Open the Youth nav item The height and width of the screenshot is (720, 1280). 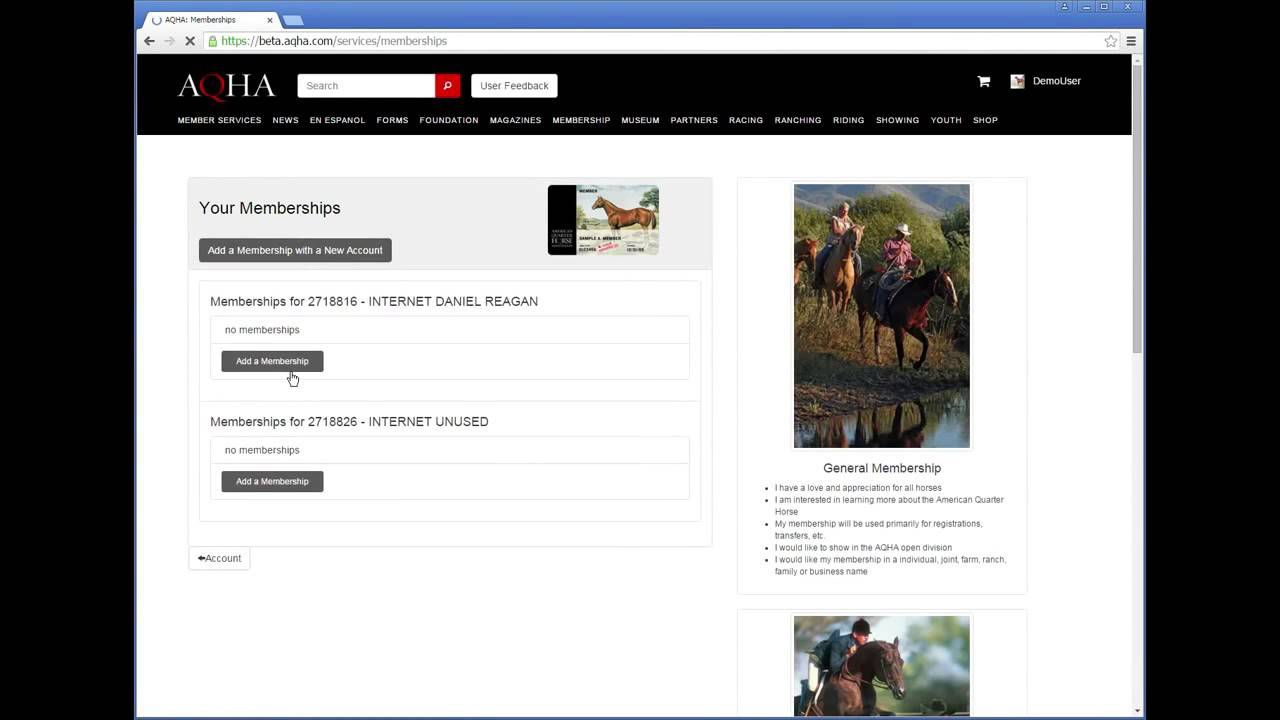[946, 120]
